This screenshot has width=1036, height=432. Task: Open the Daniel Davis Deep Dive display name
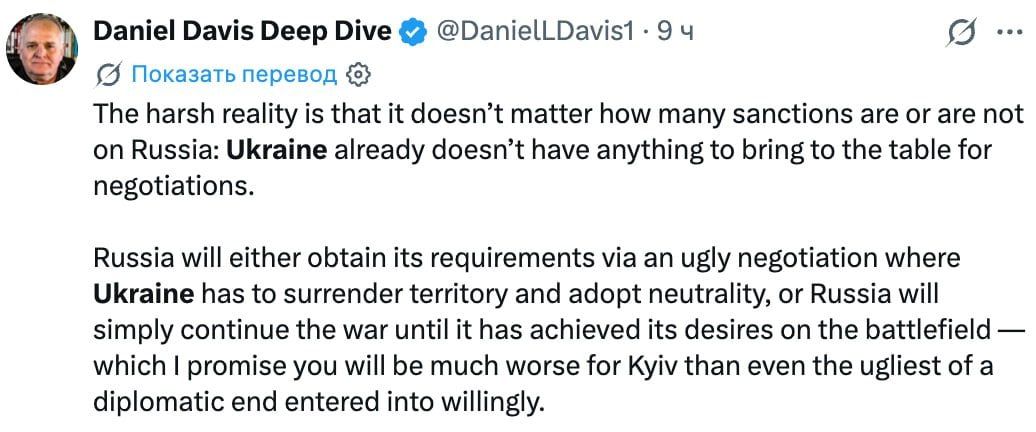pyautogui.click(x=242, y=32)
